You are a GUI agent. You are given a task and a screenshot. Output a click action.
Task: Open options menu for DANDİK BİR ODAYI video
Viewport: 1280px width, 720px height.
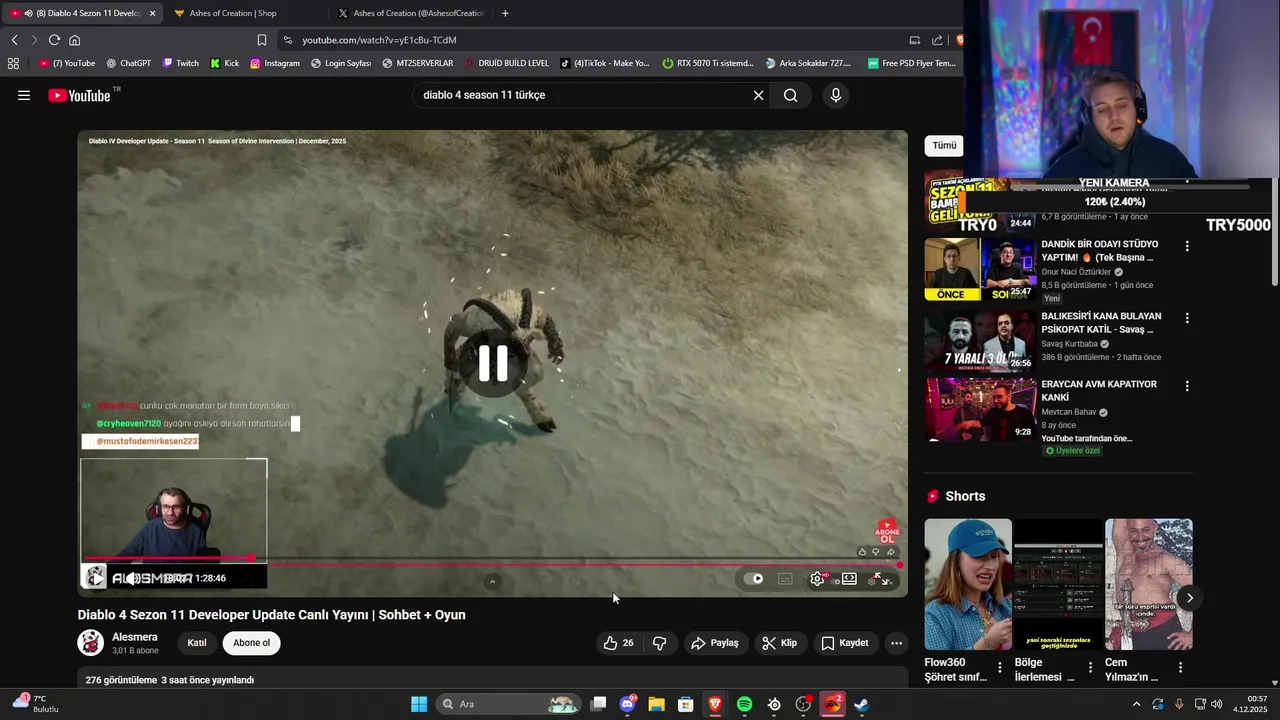[1187, 246]
